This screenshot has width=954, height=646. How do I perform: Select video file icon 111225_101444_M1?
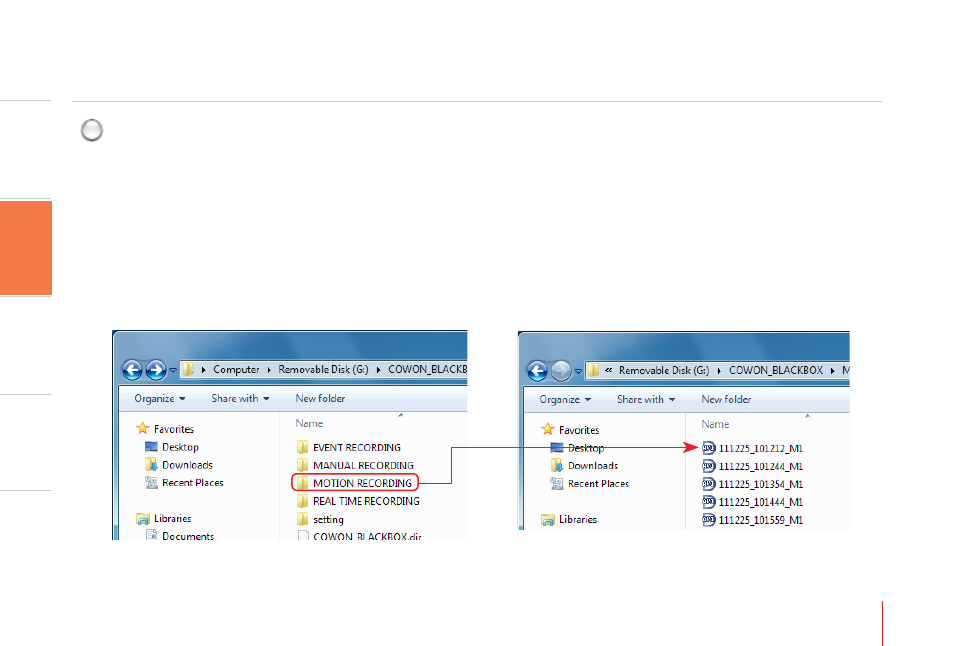pos(708,502)
